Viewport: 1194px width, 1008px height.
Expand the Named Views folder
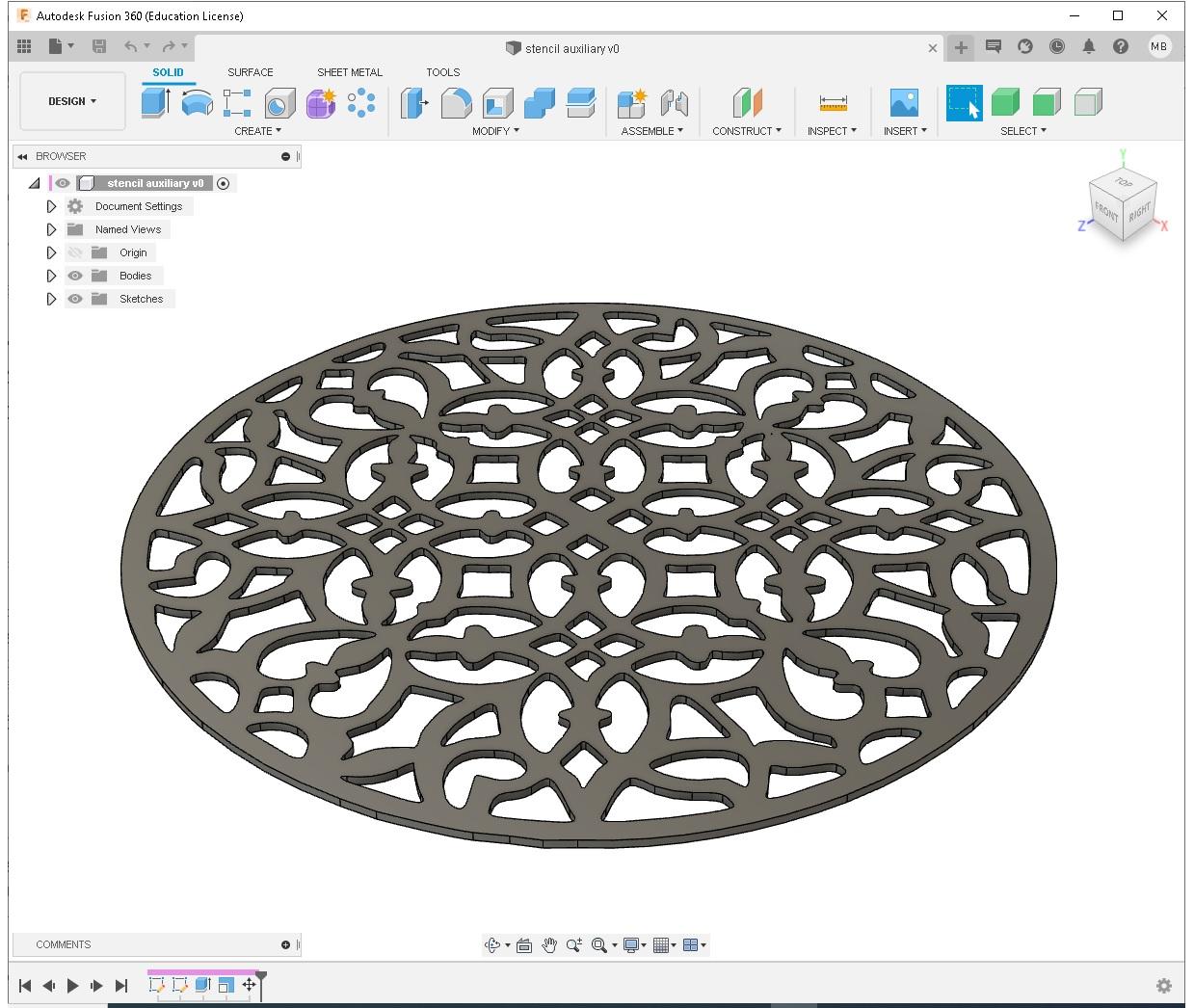(52, 229)
